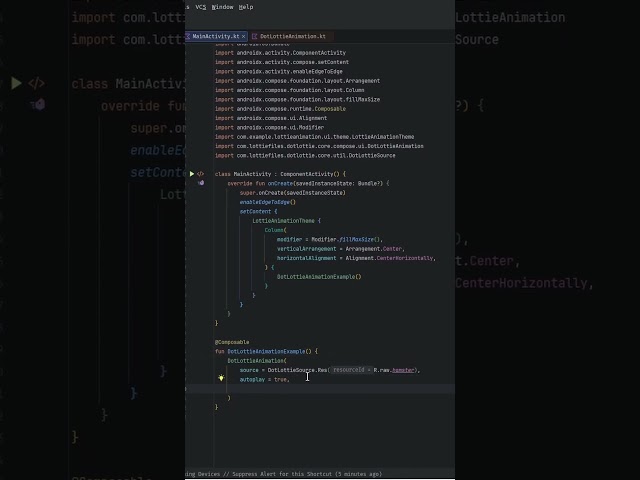Click the 'autoplay = true,' line
The width and height of the screenshot is (640, 480).
(264, 380)
